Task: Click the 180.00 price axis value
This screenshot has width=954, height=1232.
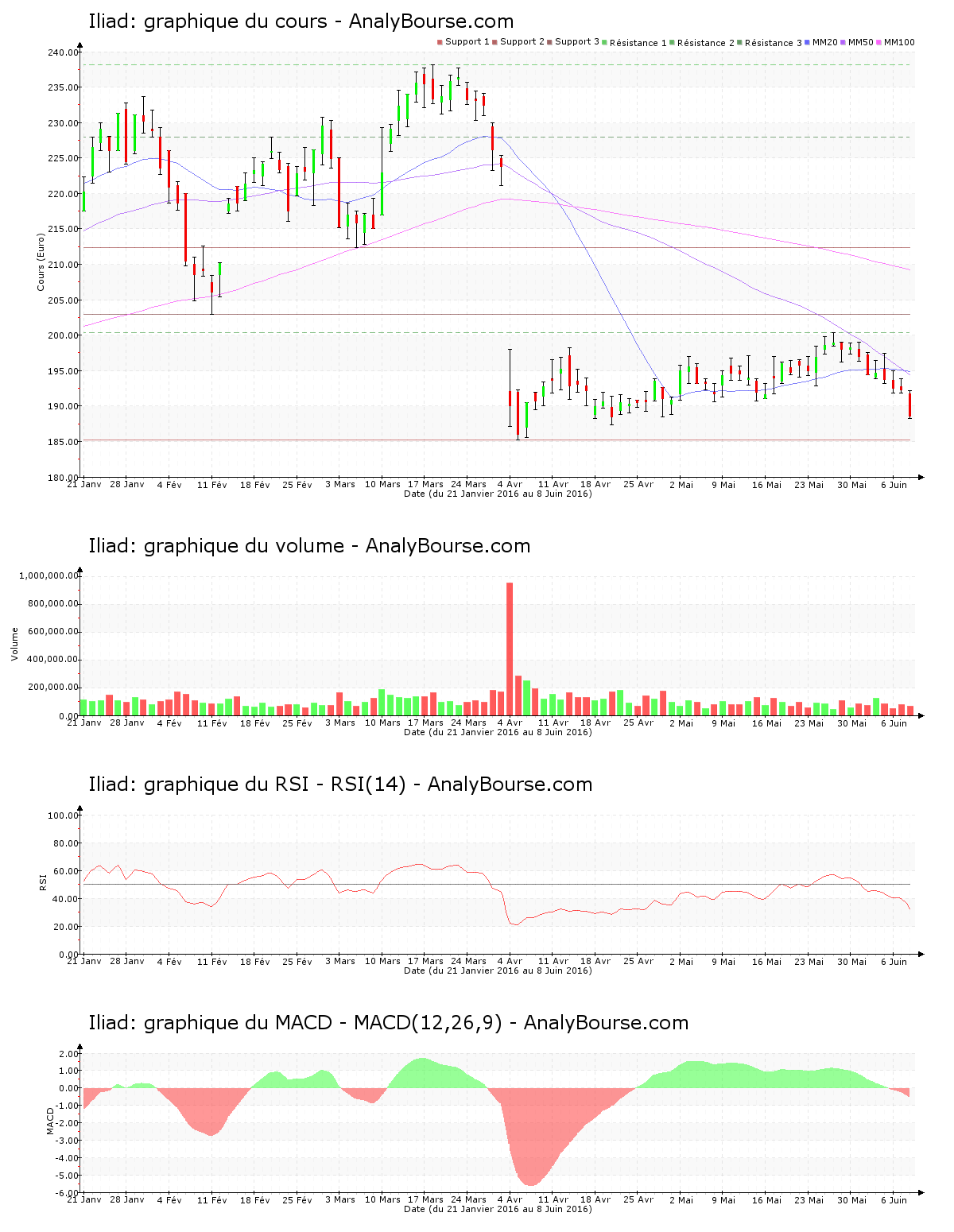Action: [64, 478]
